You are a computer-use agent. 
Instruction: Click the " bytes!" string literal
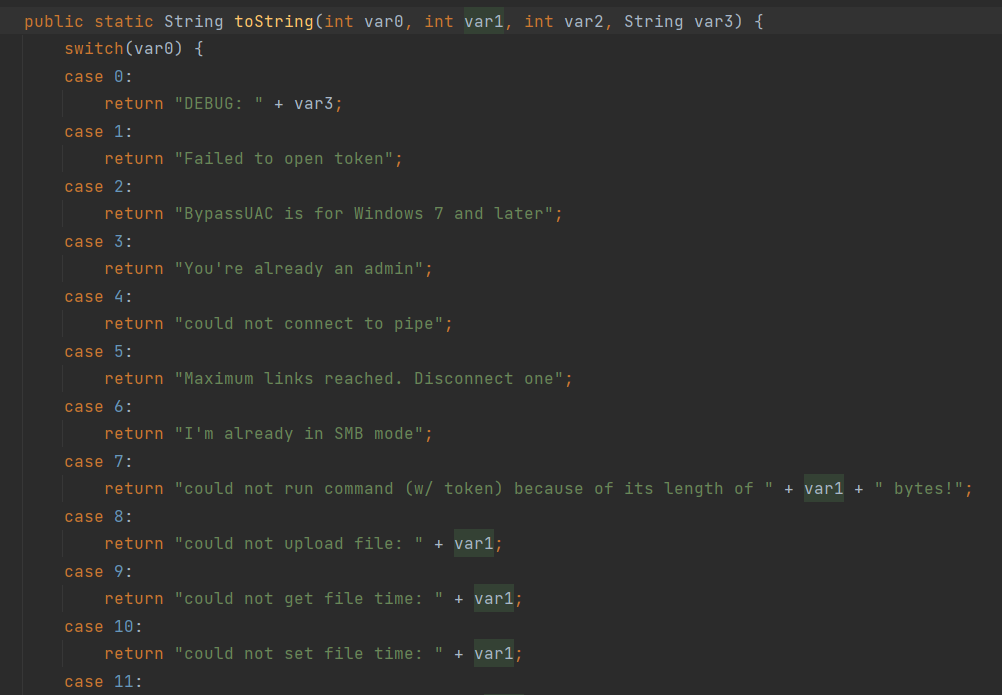[x=918, y=488]
